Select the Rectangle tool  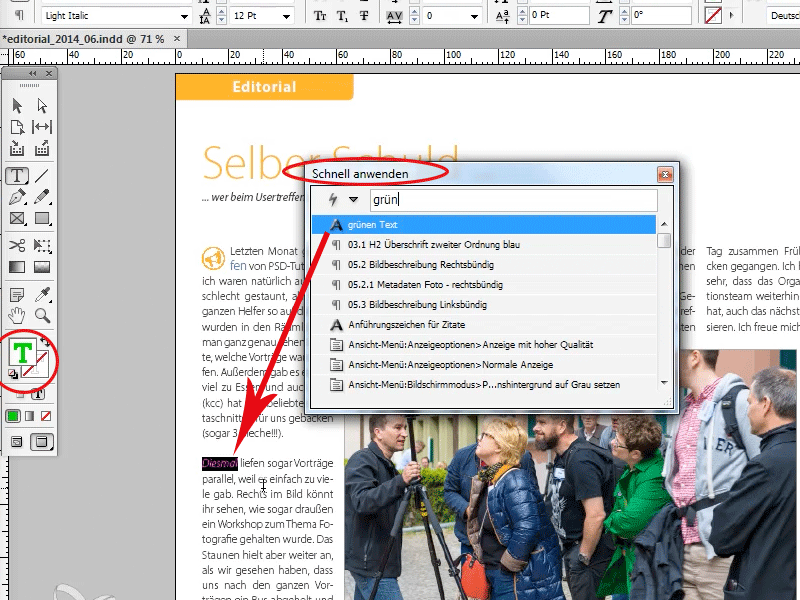click(x=42, y=218)
